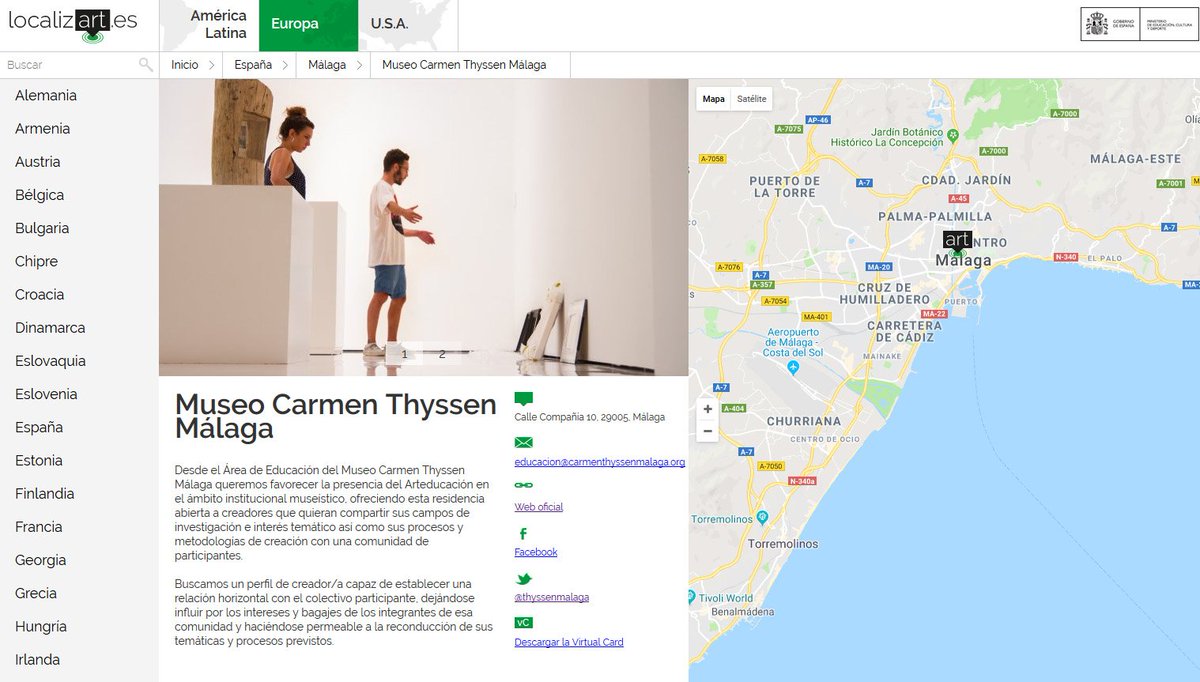Click the search magnifier icon
The image size is (1200, 682).
pyautogui.click(x=146, y=65)
